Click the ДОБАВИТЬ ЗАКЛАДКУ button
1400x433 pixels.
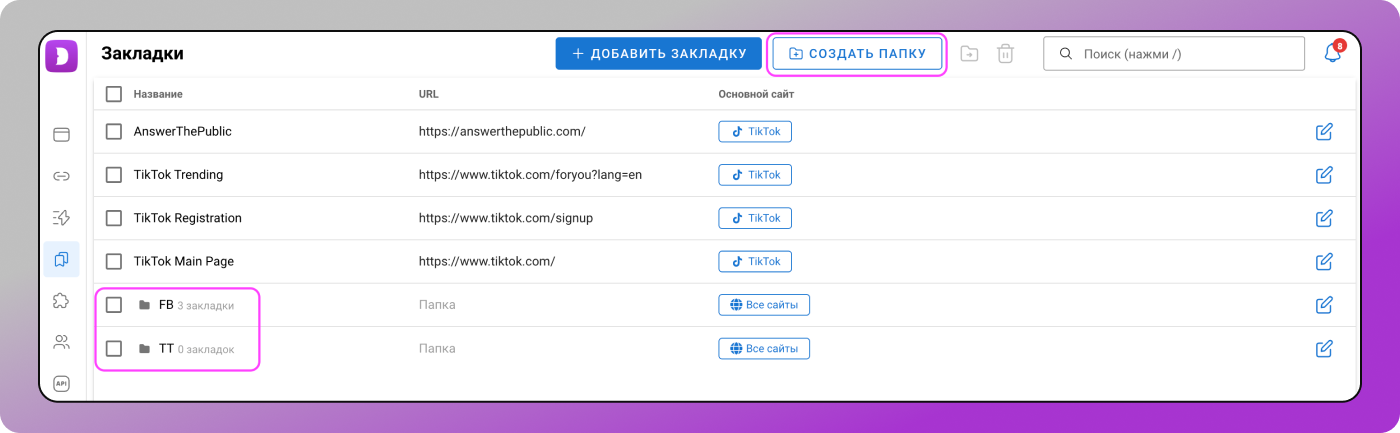coord(659,54)
